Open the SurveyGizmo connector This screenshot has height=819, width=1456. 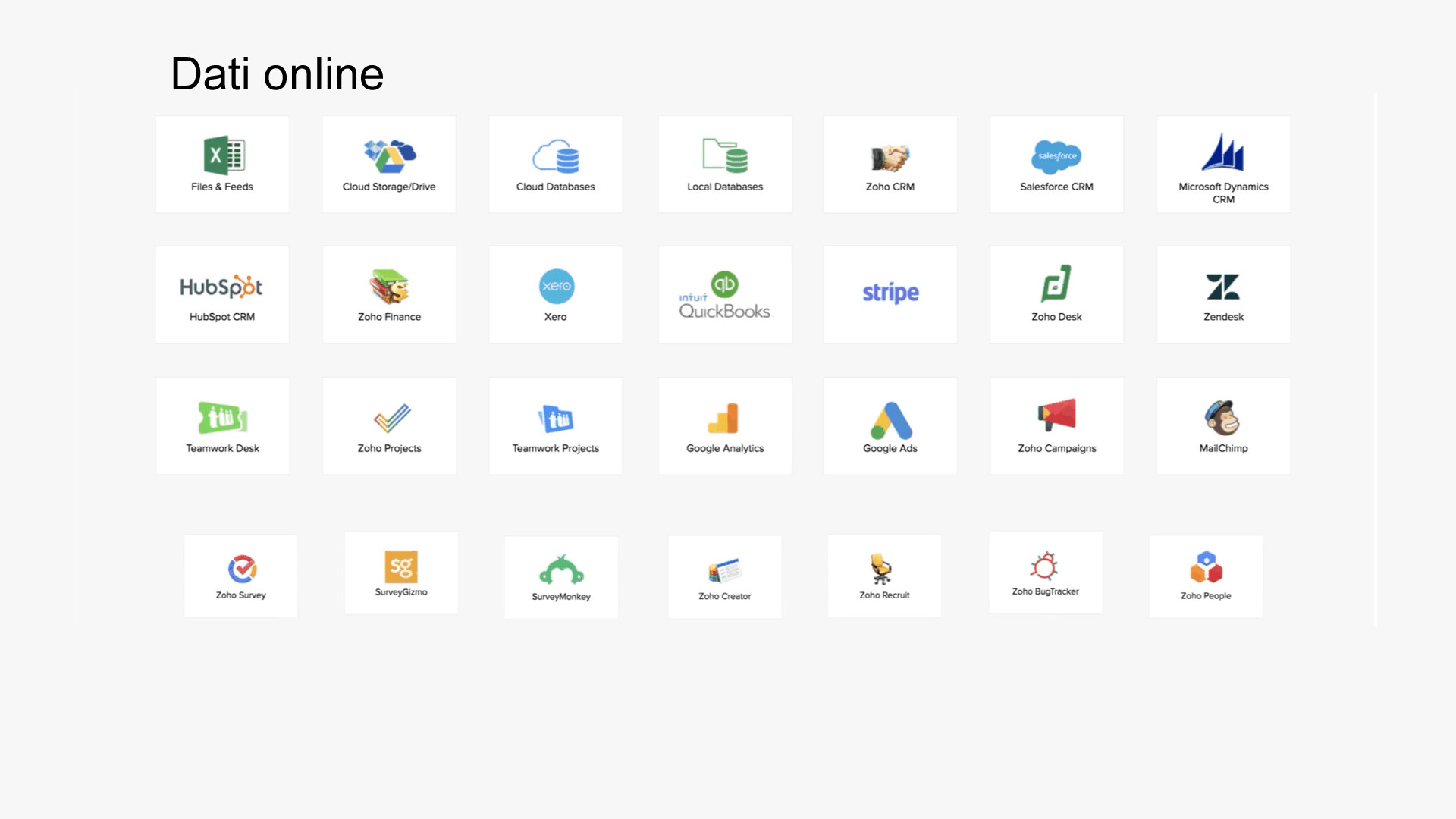pos(401,573)
